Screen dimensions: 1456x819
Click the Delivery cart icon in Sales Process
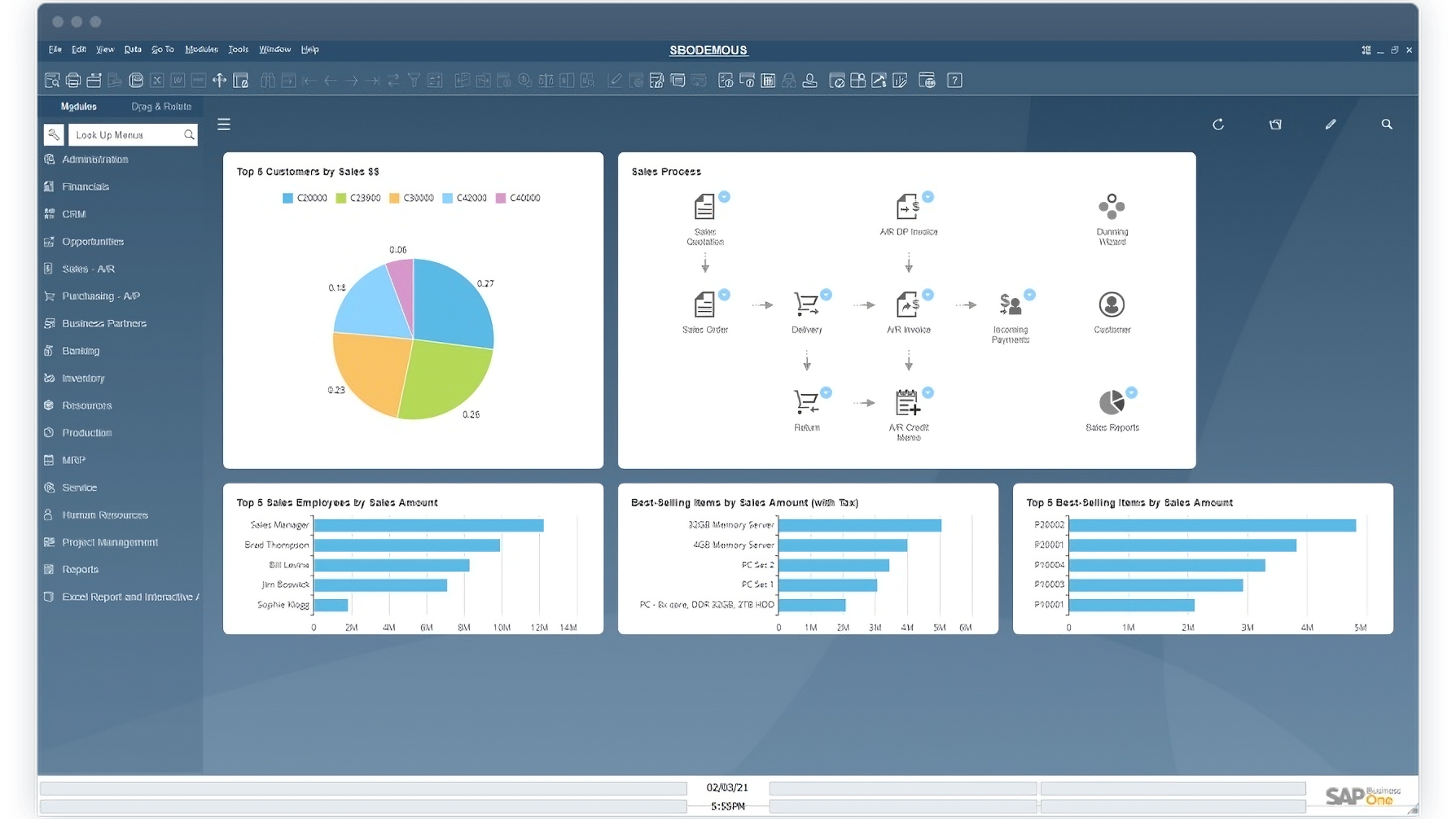coord(807,304)
